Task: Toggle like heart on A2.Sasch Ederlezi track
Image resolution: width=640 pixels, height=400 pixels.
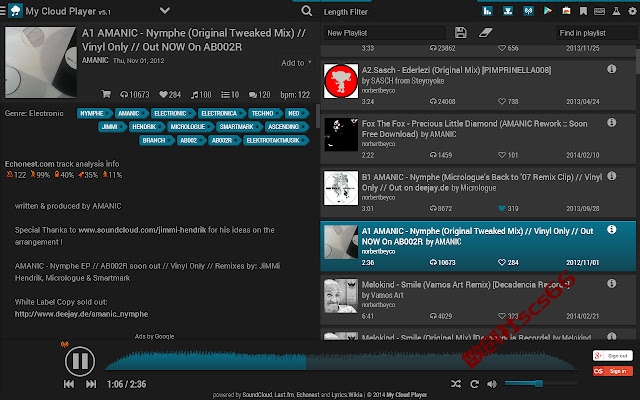Action: 502,101
